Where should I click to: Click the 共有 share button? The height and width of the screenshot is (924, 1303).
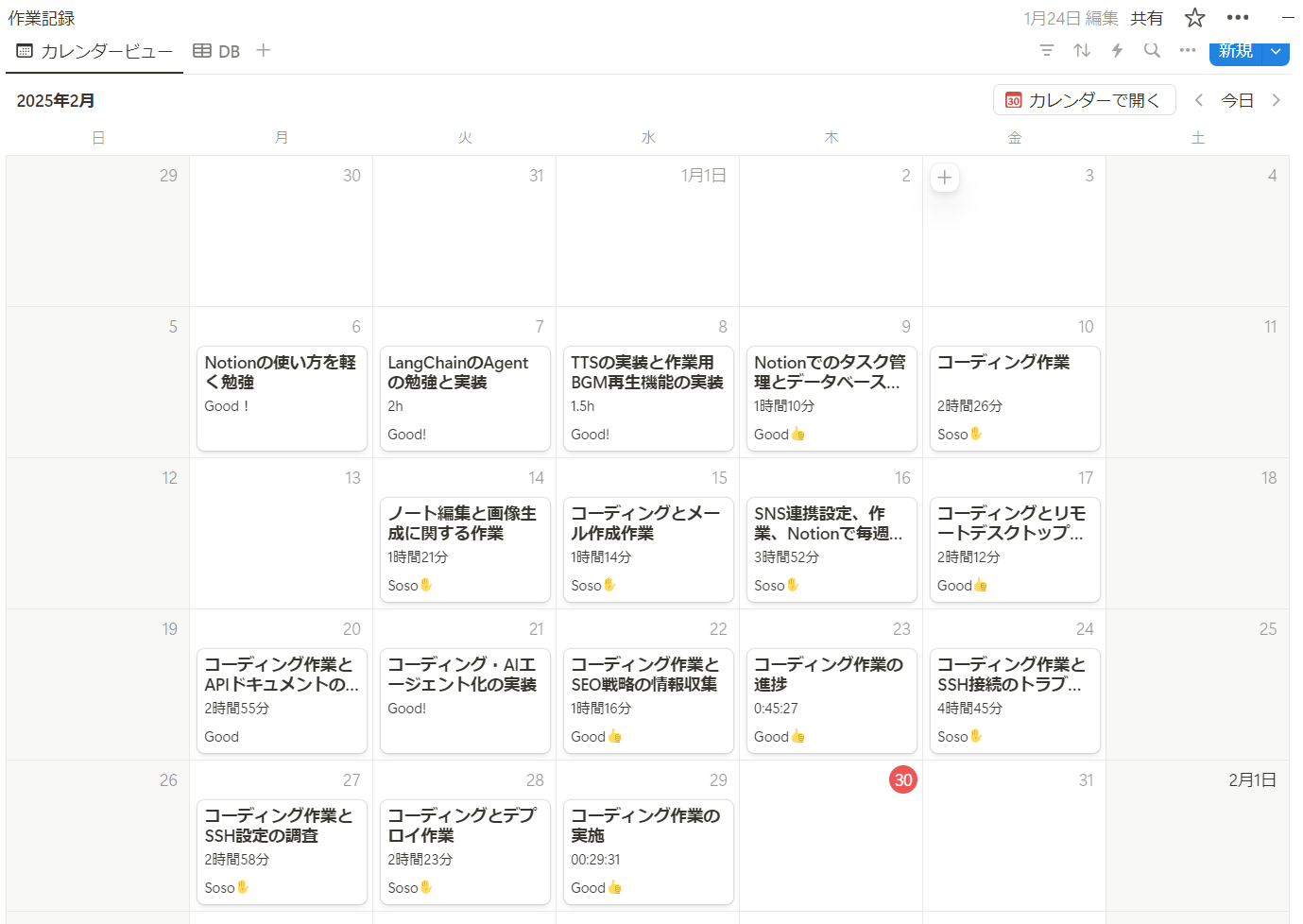pos(1147,18)
